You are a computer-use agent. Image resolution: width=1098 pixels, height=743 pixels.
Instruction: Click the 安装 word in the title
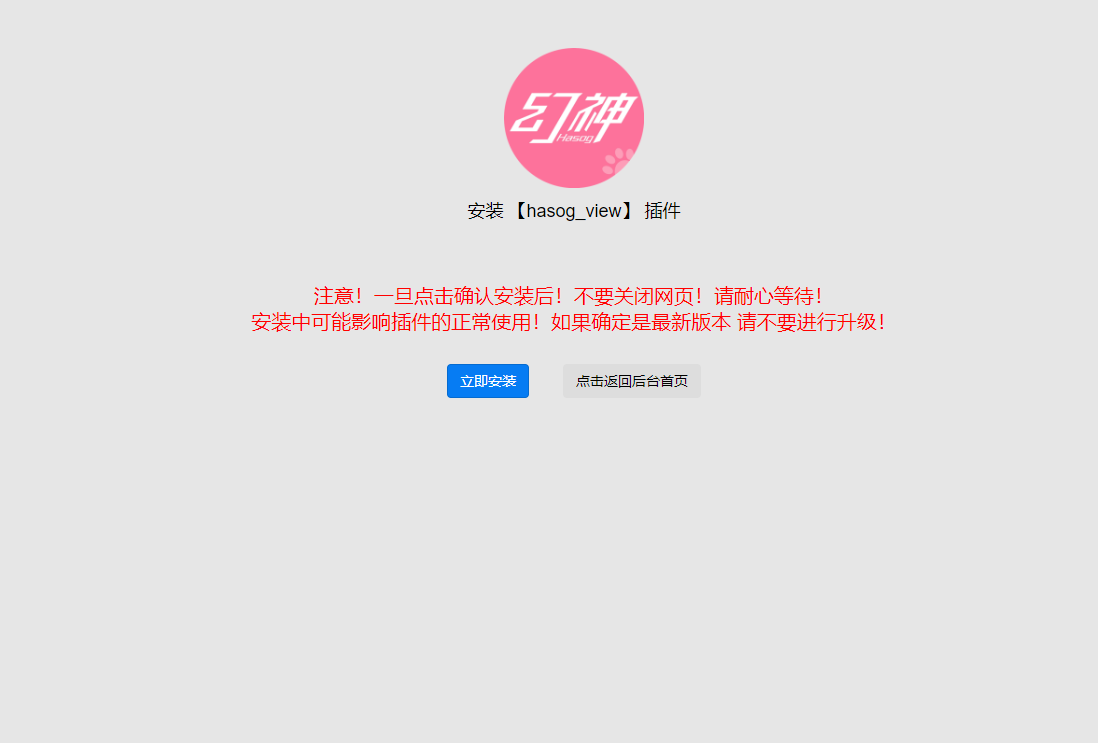tap(485, 211)
